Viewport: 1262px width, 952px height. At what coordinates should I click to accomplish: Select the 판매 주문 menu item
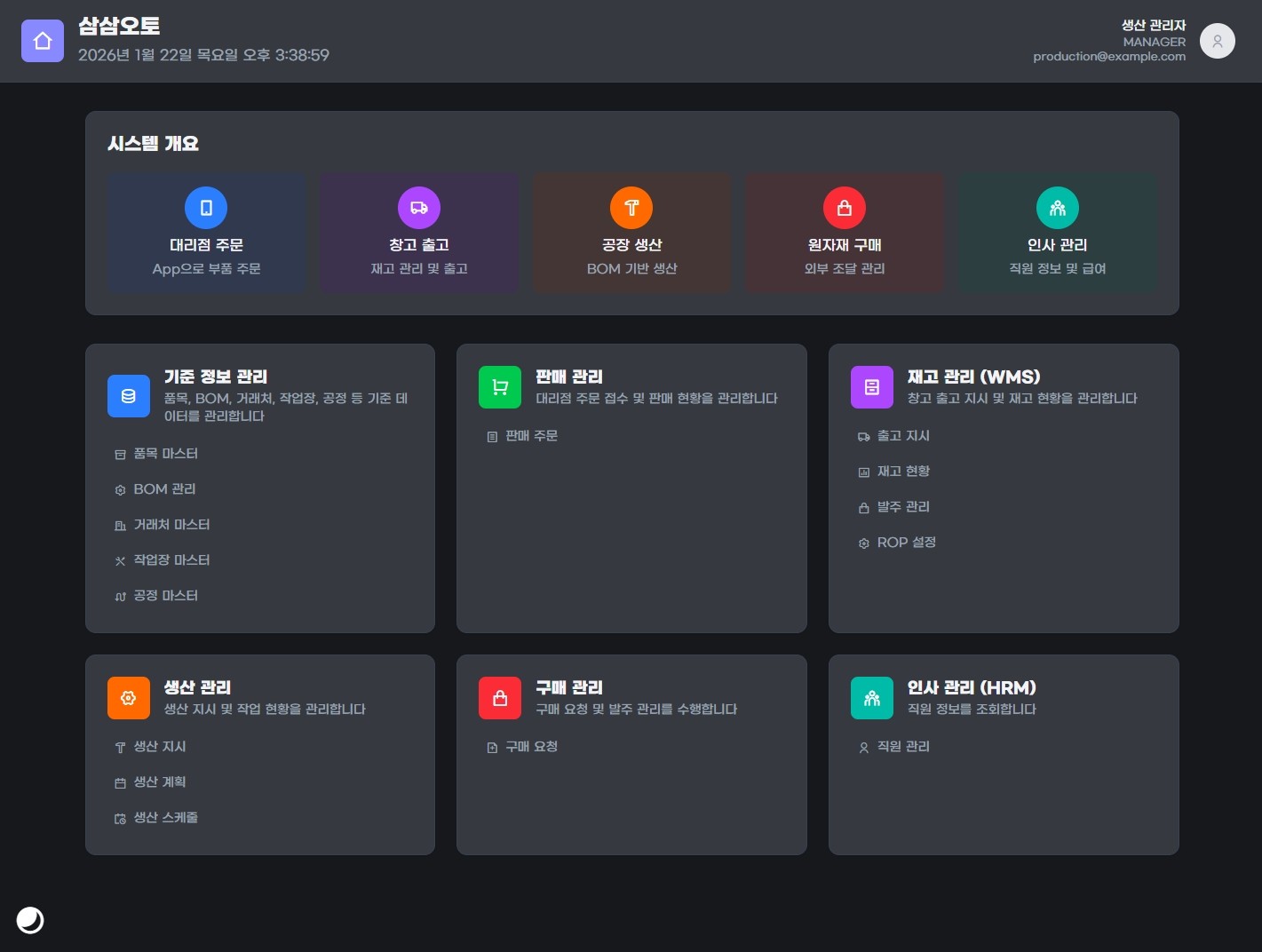point(531,436)
